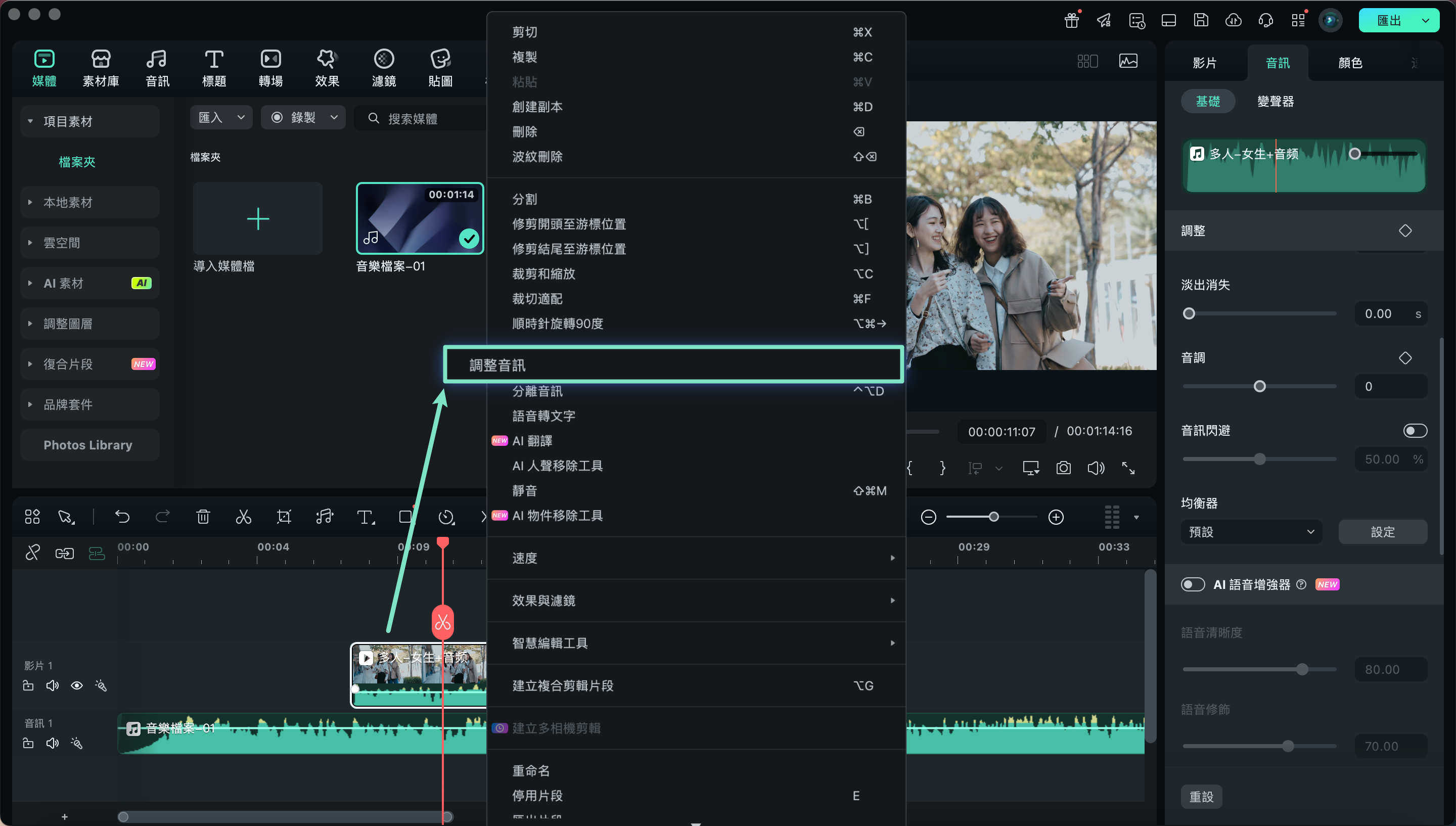Open the 音訊 audio tab in top toolbar

(x=157, y=68)
